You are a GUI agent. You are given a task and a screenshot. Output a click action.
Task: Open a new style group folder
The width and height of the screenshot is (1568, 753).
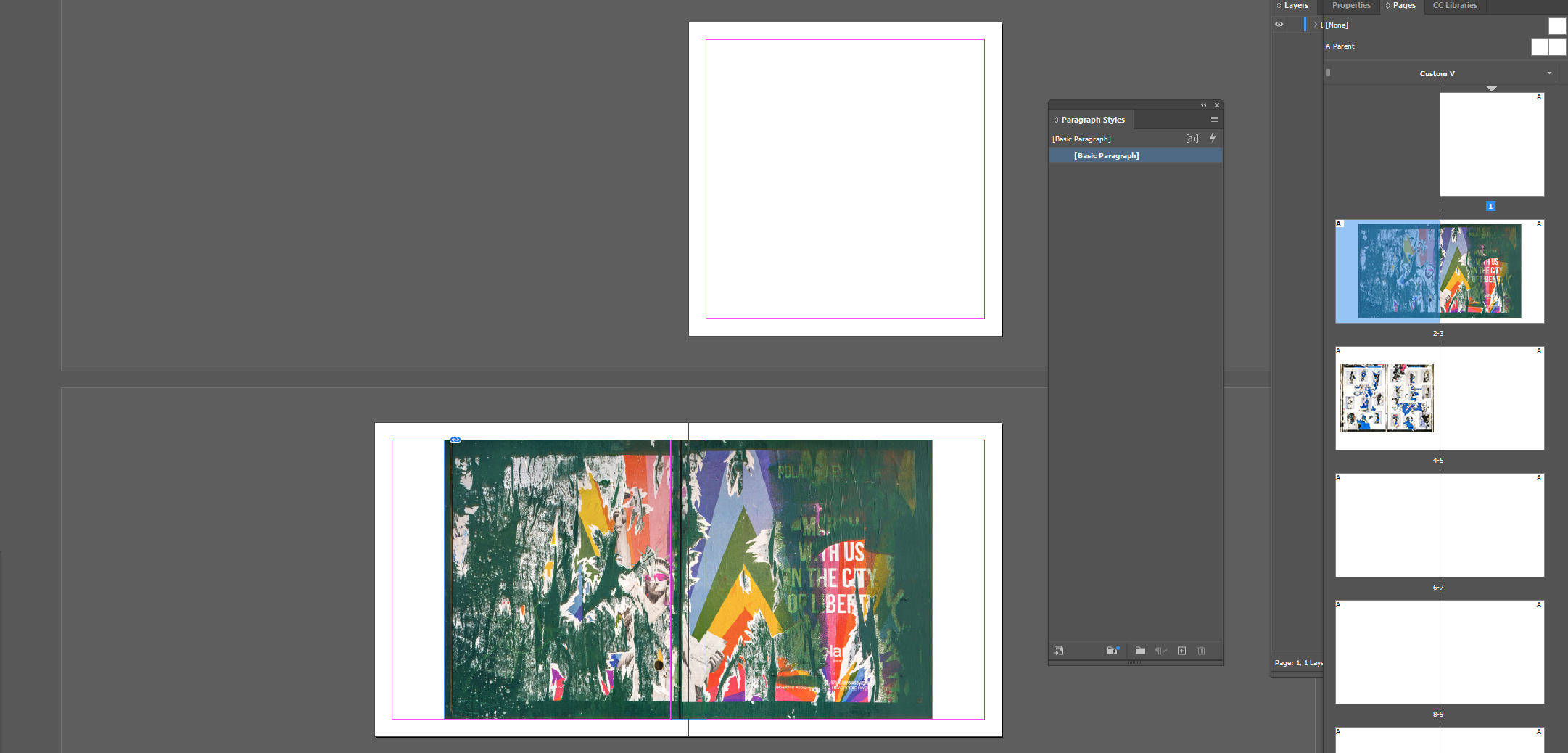pos(1141,651)
